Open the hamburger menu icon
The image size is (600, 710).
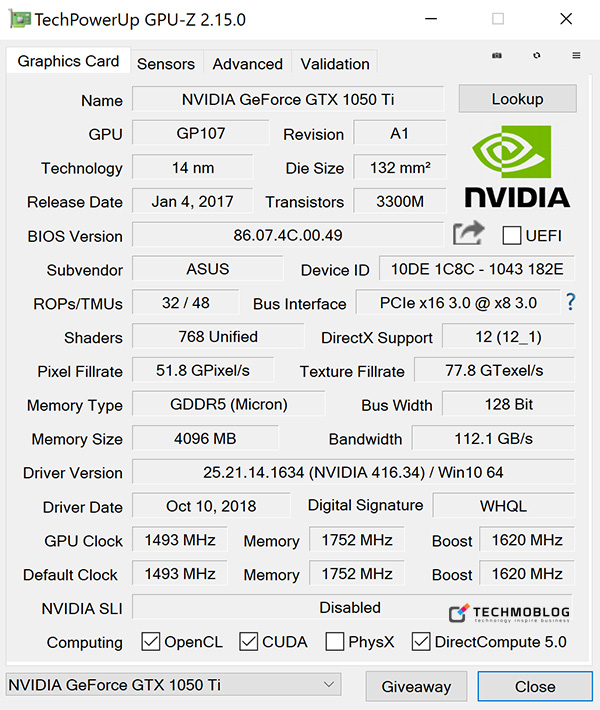tap(576, 56)
